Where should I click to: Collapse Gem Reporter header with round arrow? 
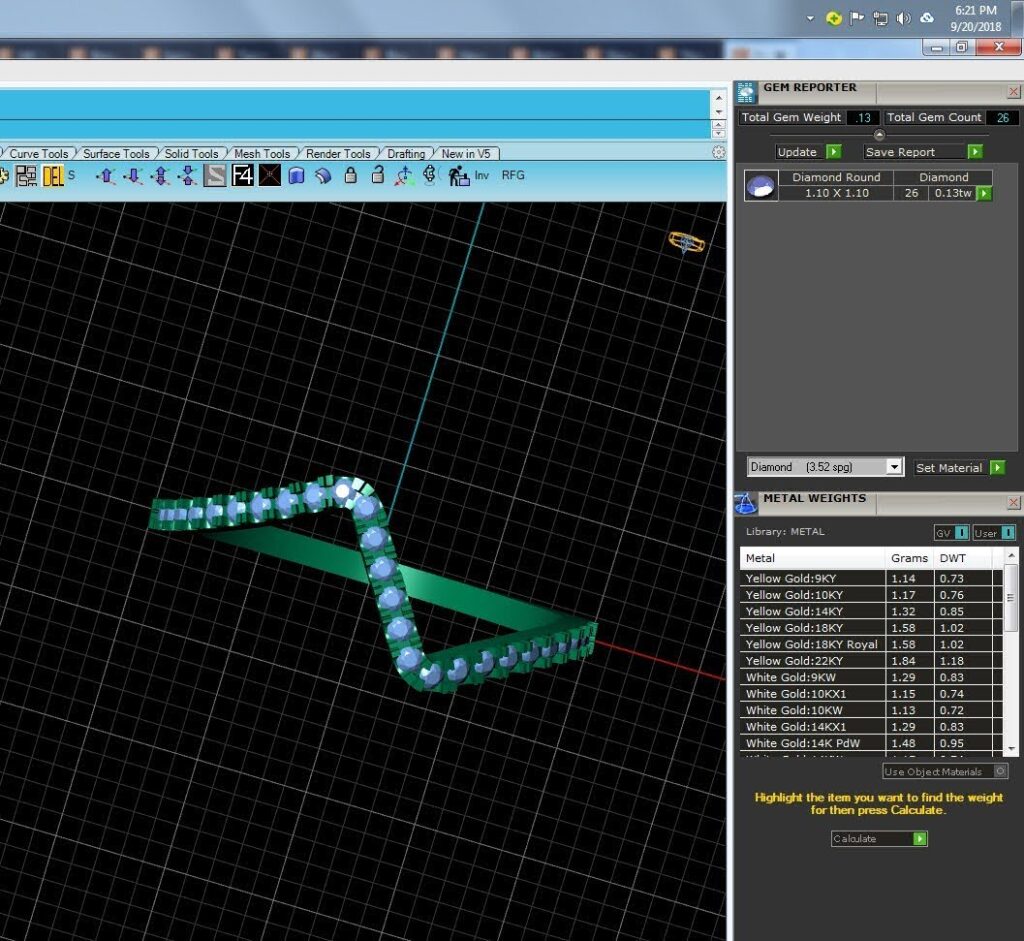tap(879, 135)
